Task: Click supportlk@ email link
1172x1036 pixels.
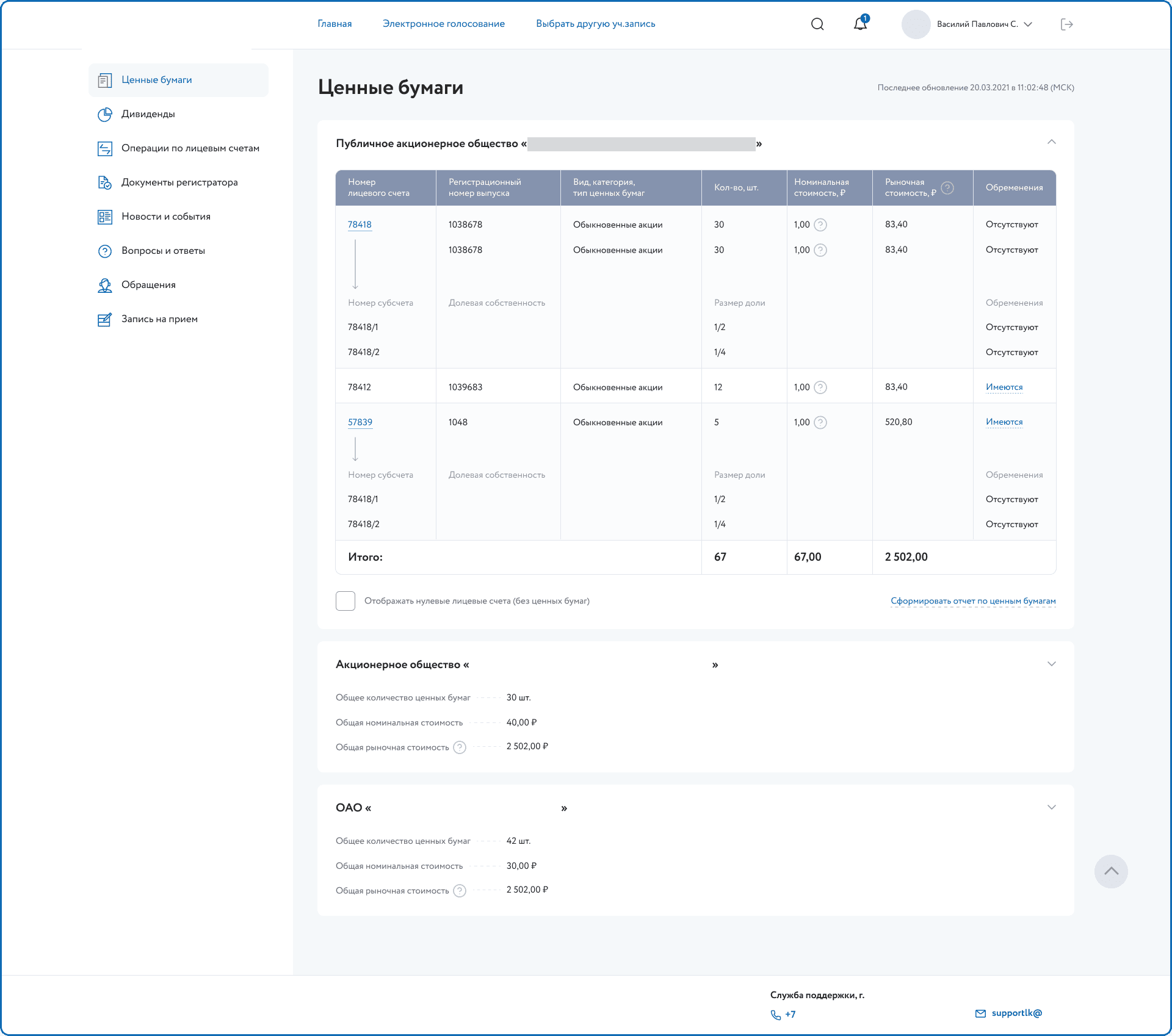Action: point(1017,1013)
